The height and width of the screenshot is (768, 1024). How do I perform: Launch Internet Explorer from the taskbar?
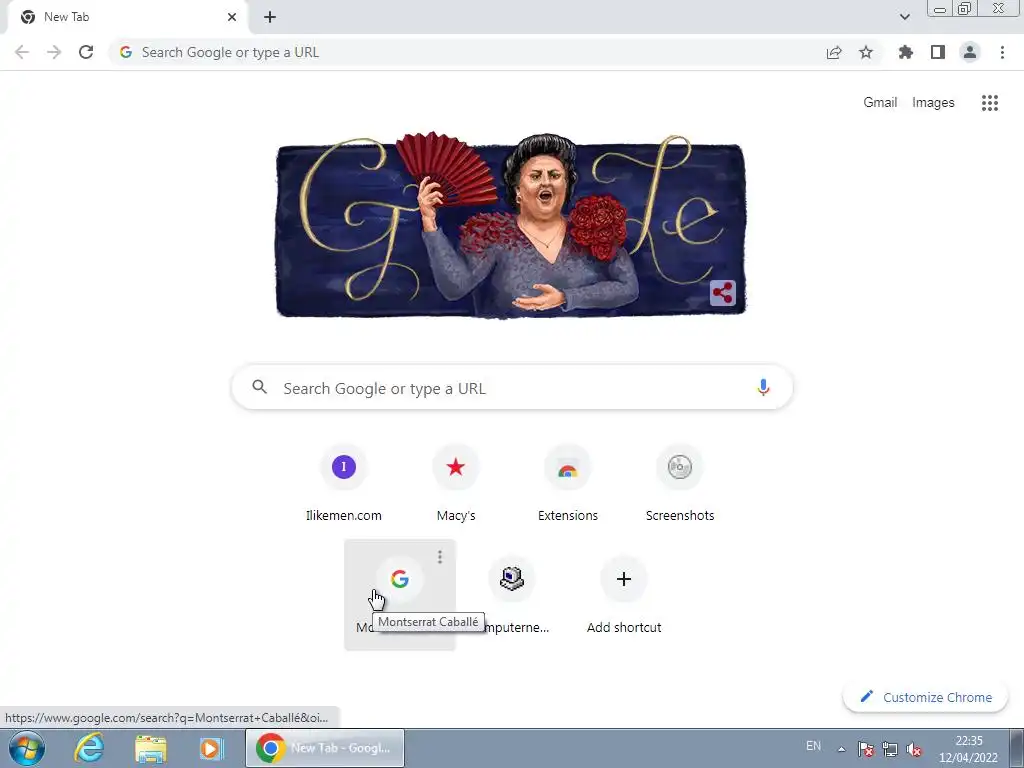[x=89, y=748]
